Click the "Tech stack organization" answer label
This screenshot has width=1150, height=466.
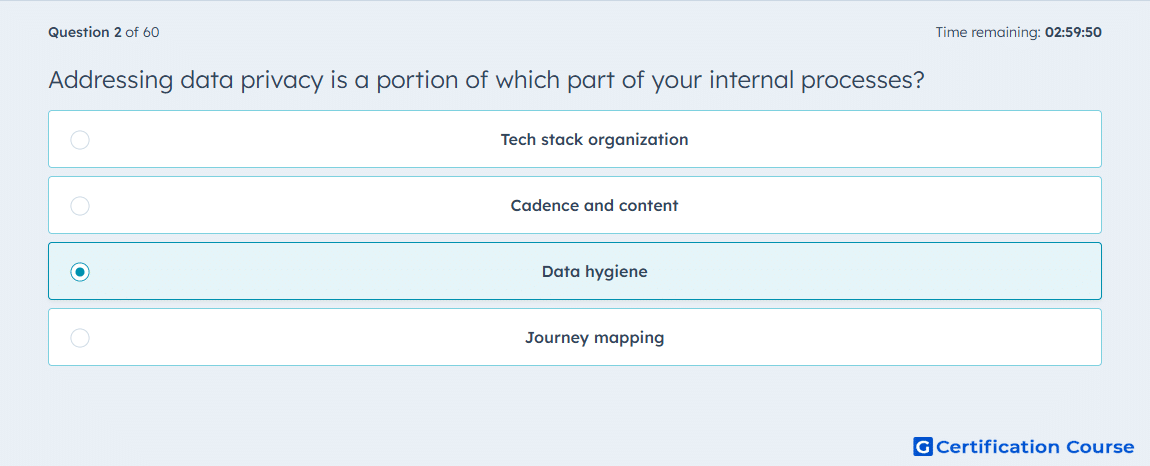click(x=594, y=139)
